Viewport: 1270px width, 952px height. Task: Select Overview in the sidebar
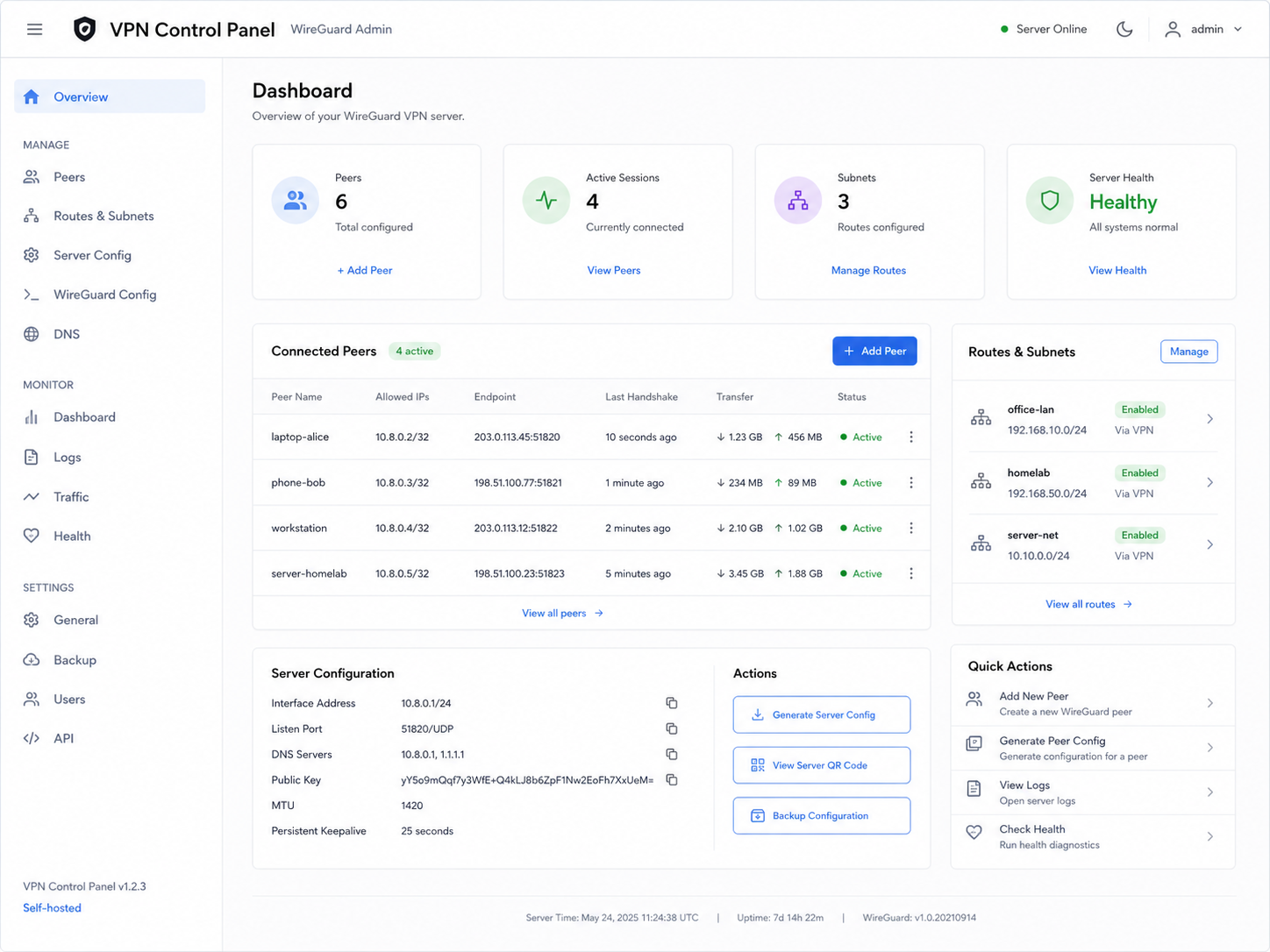[110, 96]
